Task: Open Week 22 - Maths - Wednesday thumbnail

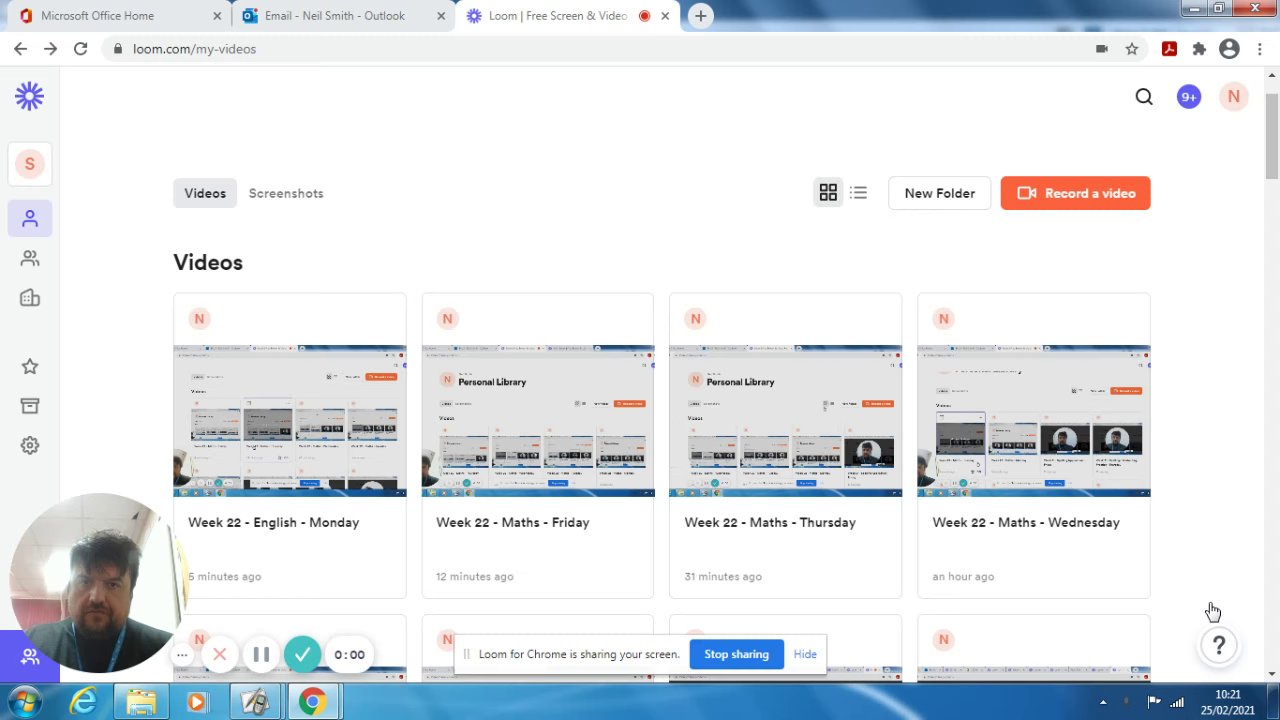Action: (x=1034, y=421)
